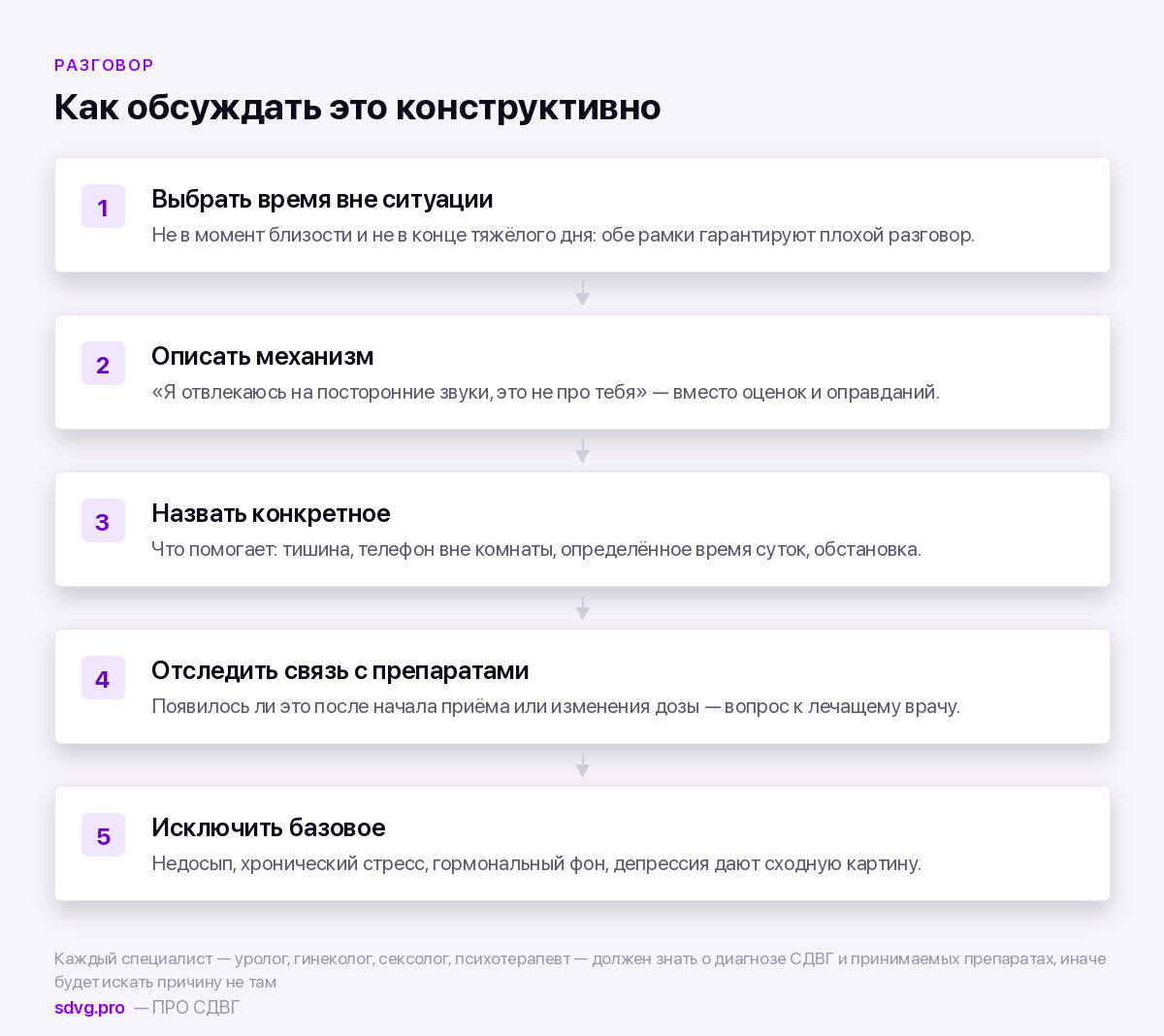Click footnote starting 'Каждый специалист'
Screen dimensions: 1164x1036
pos(580,970)
